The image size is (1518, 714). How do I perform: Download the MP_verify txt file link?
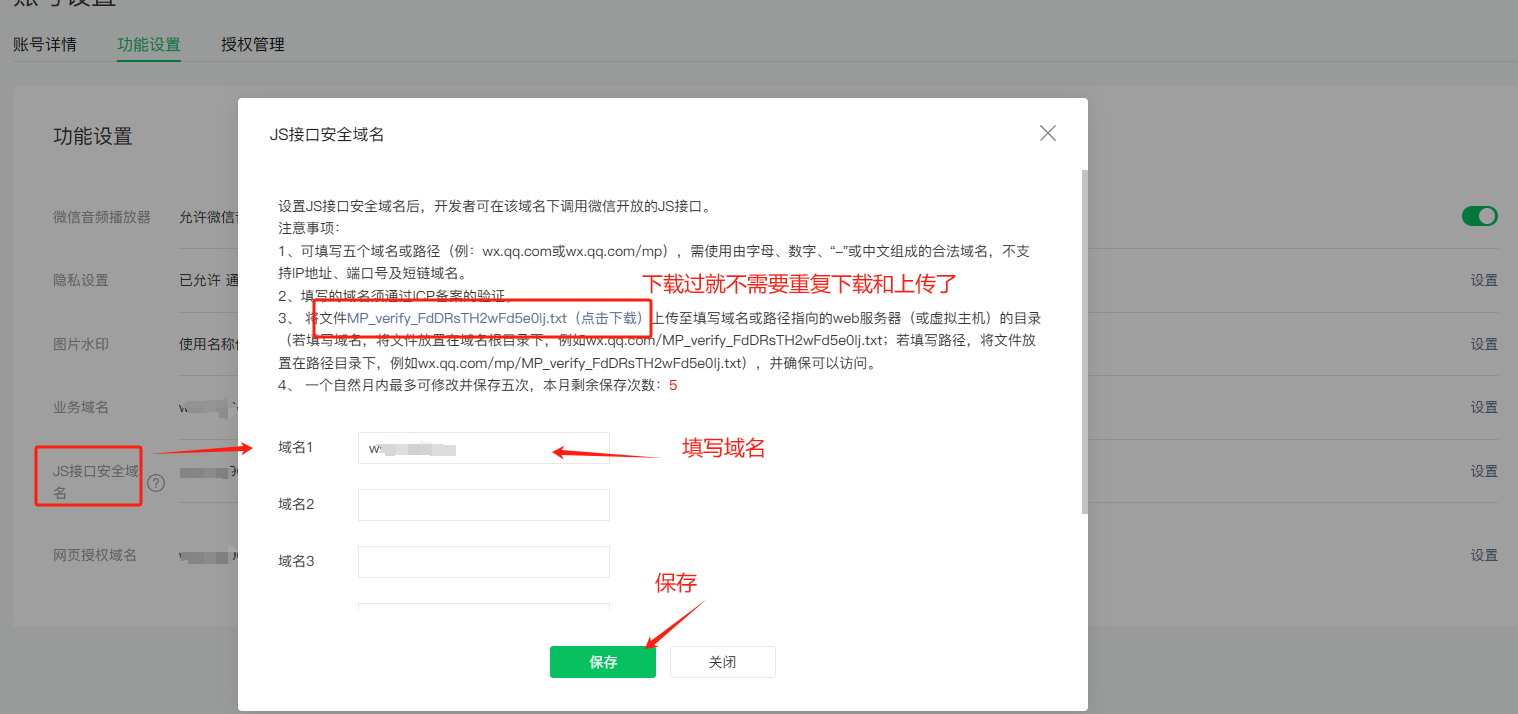coord(494,318)
